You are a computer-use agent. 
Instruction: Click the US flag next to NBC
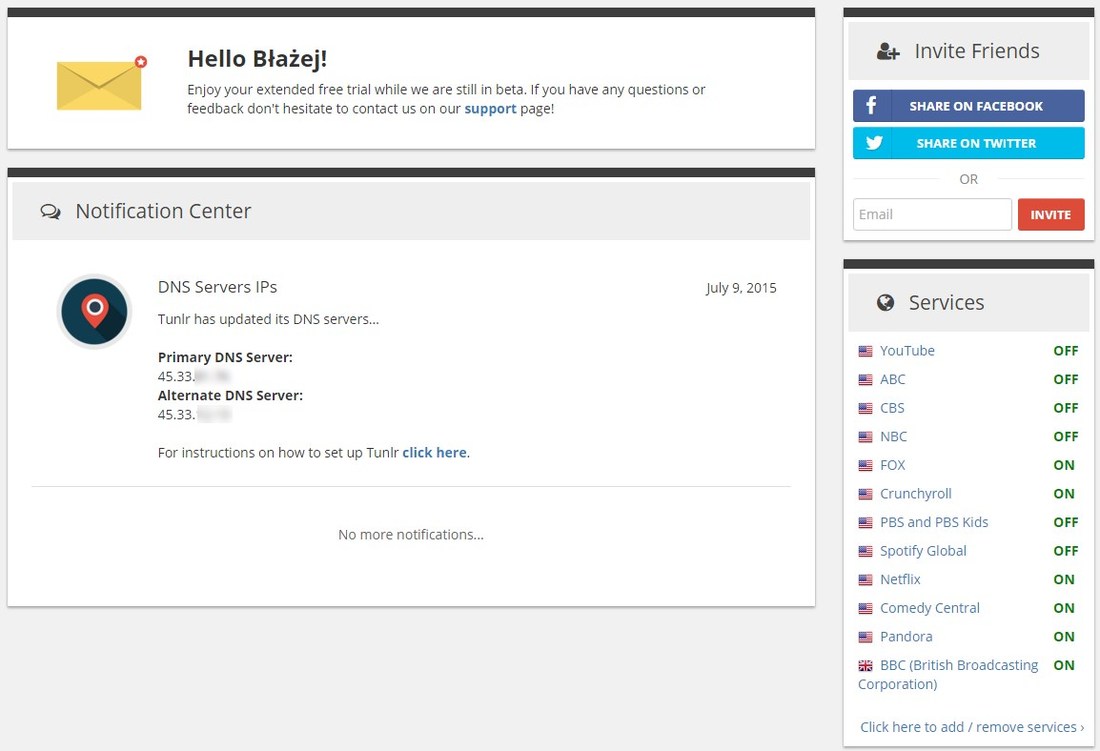click(866, 438)
